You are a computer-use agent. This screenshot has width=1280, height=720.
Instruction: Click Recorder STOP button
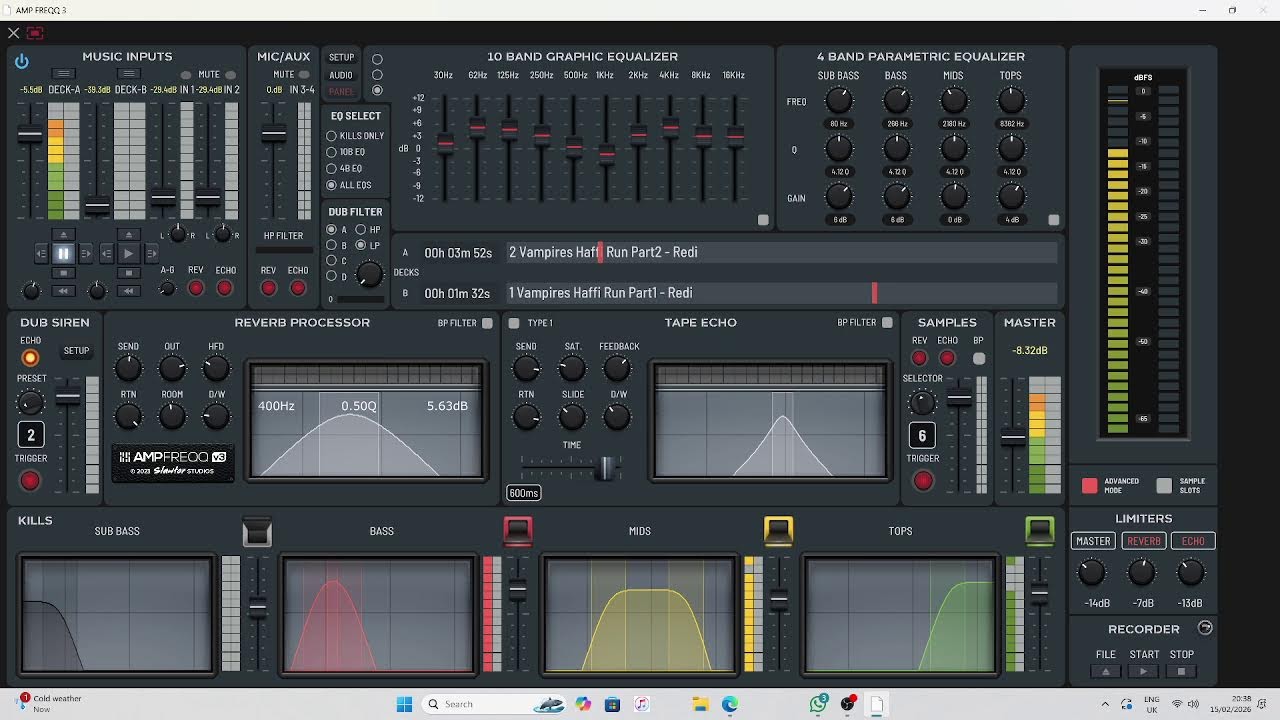pyautogui.click(x=1181, y=672)
